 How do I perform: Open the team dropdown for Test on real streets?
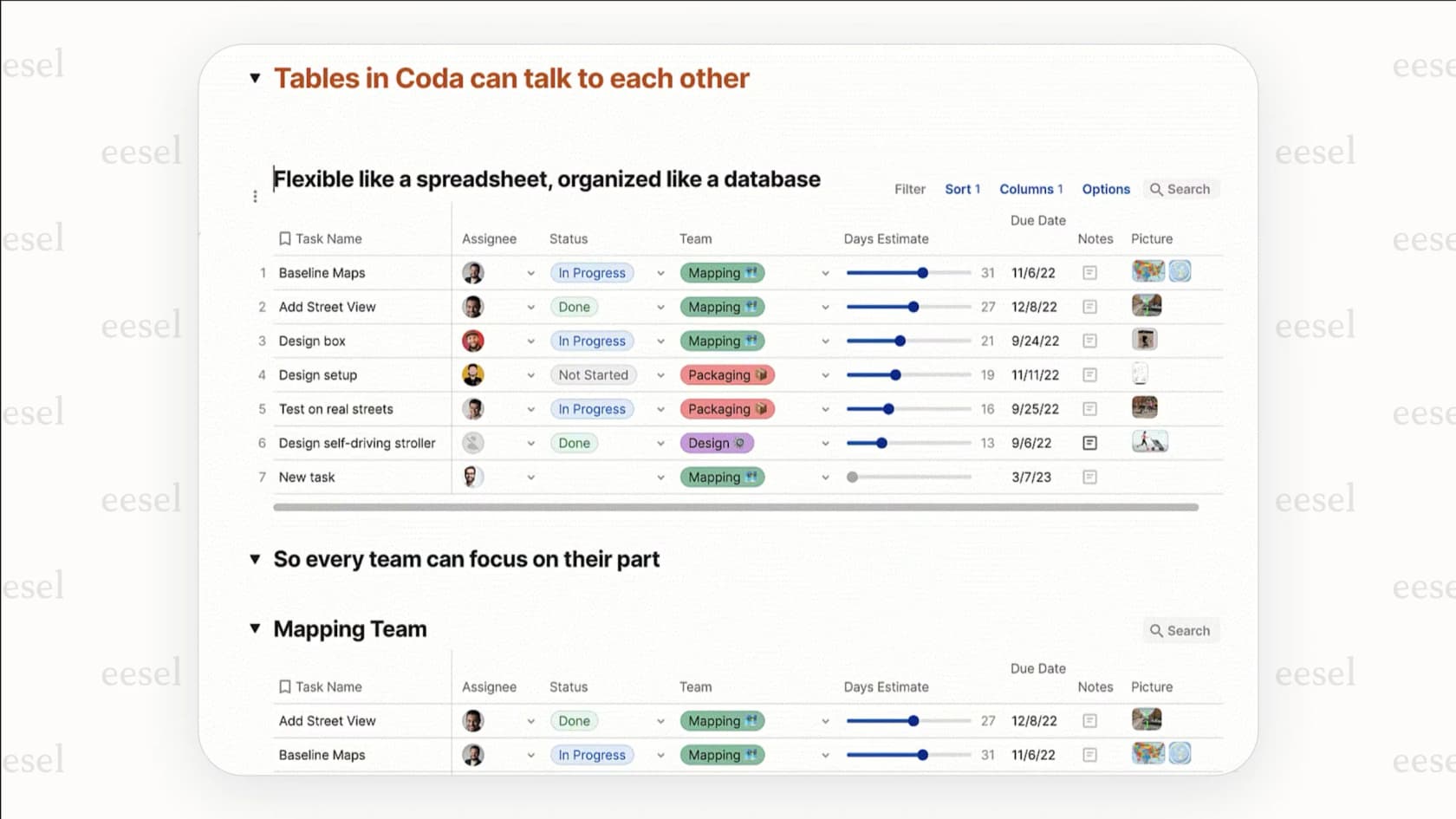[x=825, y=409]
